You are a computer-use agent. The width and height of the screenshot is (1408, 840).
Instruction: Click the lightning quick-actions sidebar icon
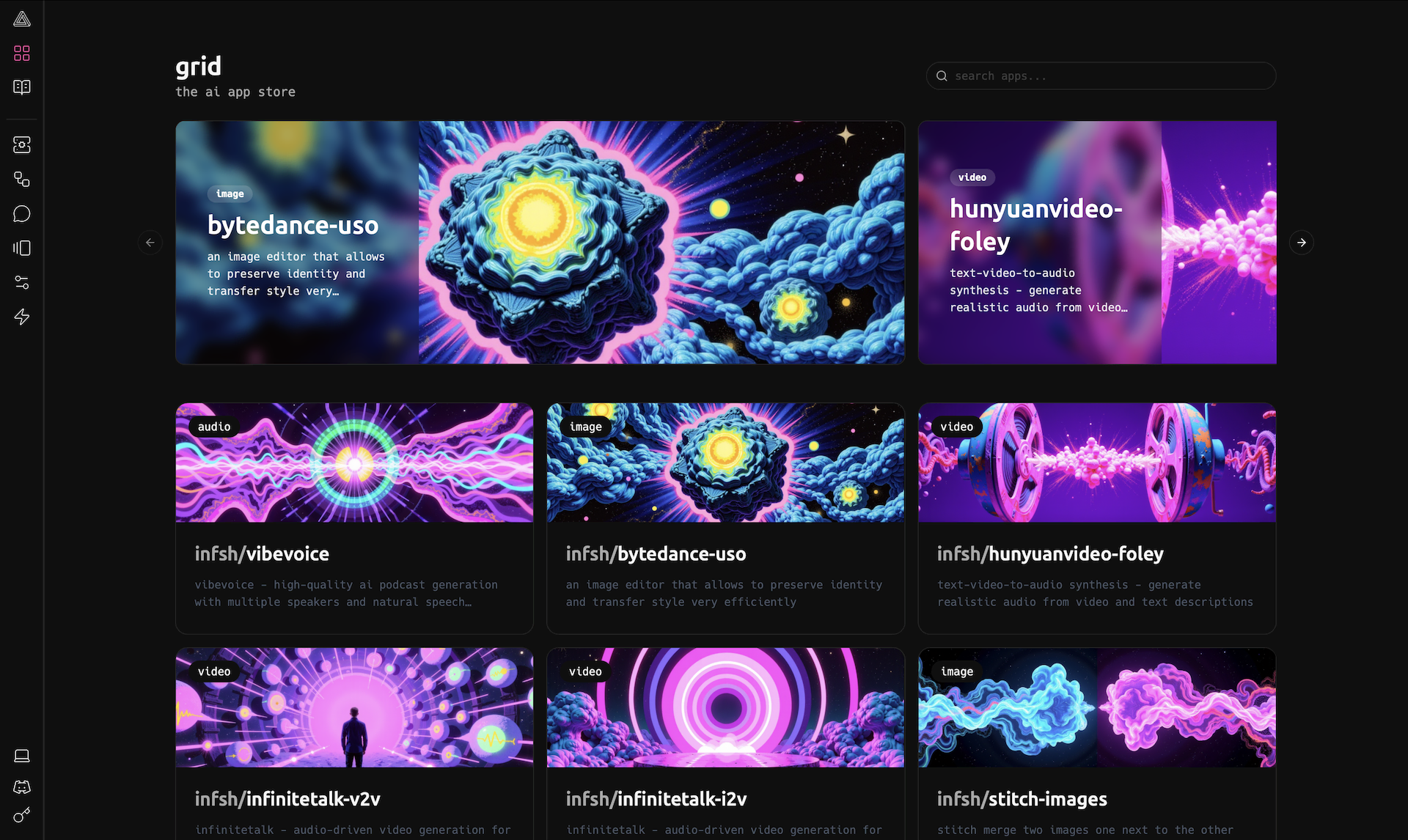pos(21,317)
